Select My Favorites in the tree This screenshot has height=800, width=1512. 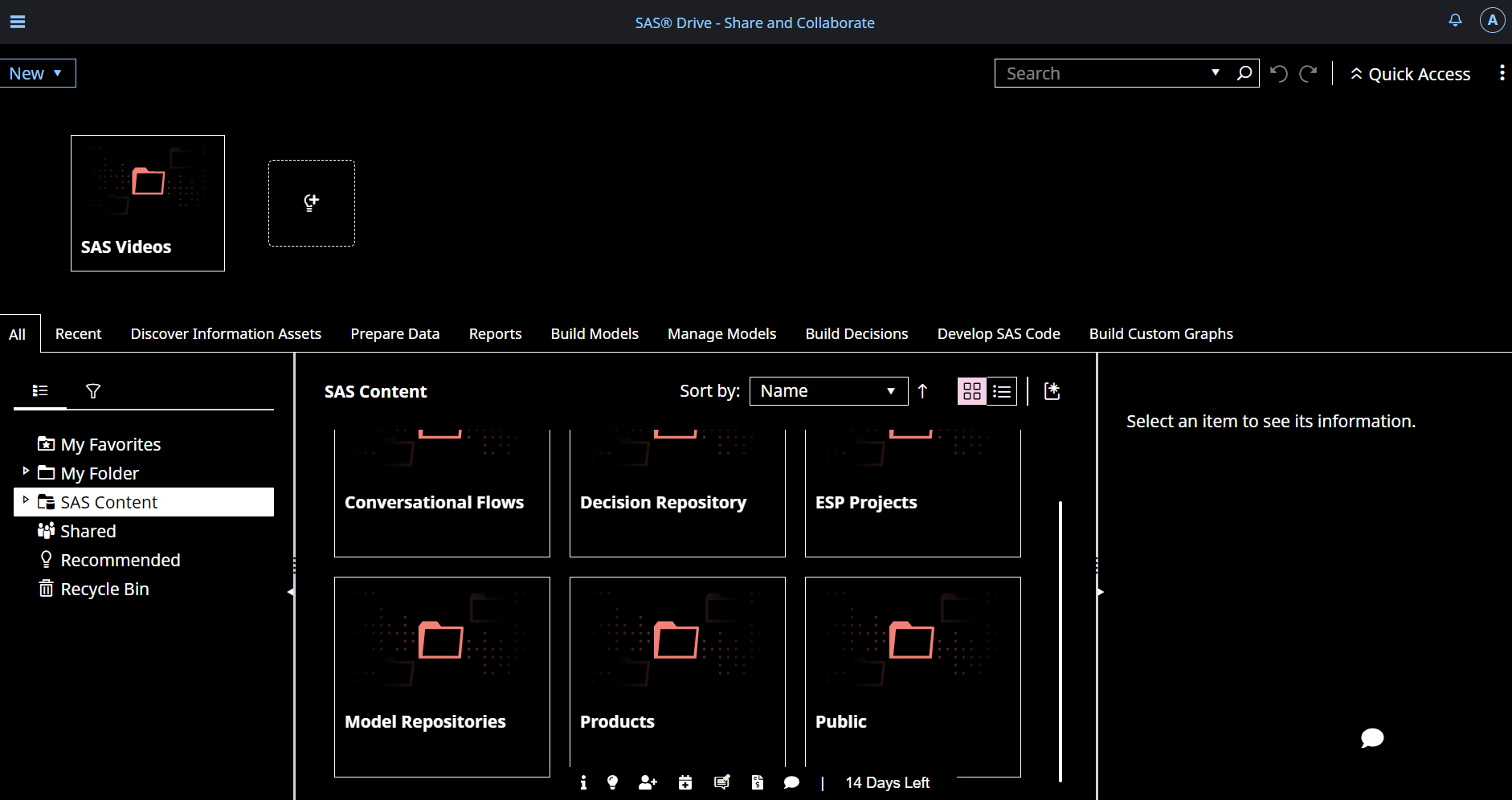pos(110,444)
